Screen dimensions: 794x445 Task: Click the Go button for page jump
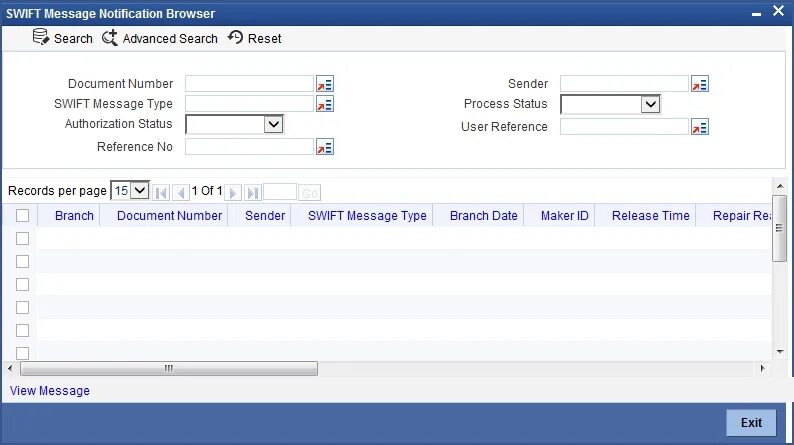(x=309, y=193)
